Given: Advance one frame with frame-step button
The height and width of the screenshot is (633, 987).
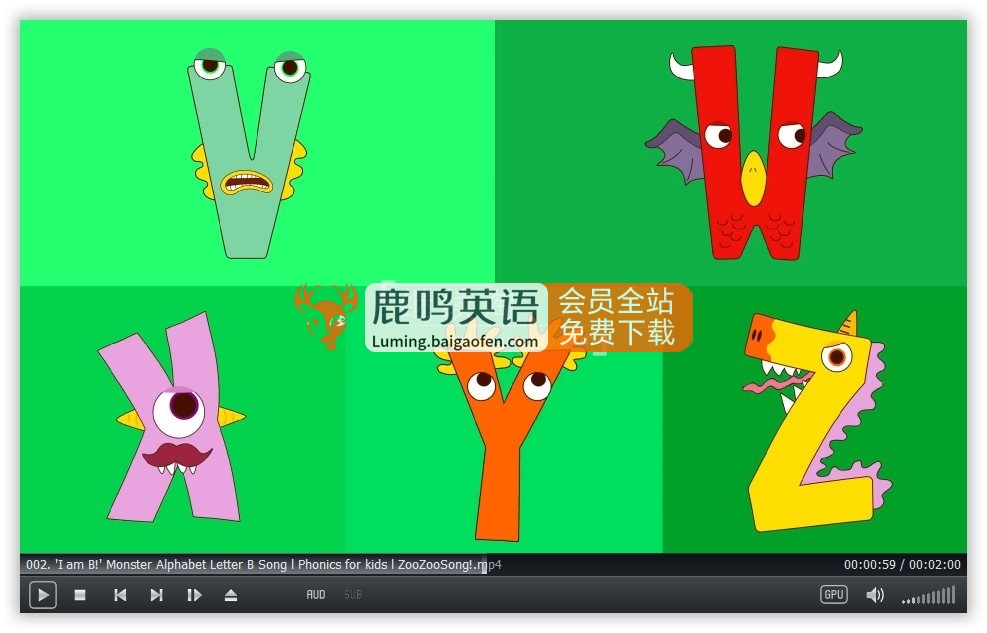Looking at the screenshot, I should 195,595.
